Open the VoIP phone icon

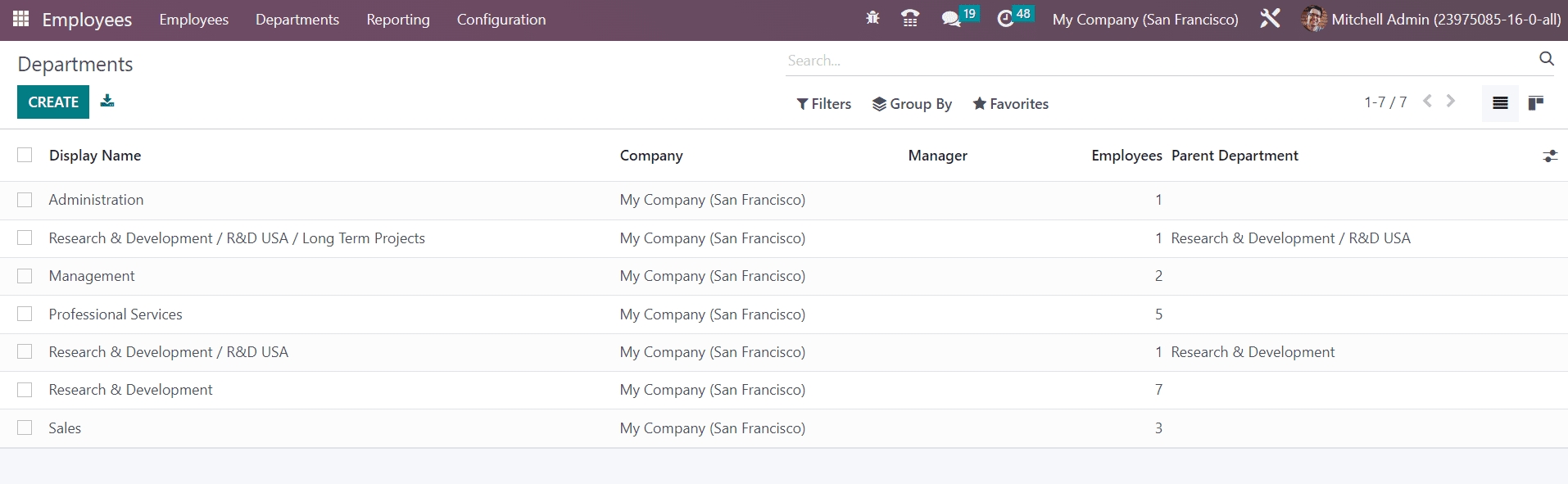pyautogui.click(x=909, y=18)
